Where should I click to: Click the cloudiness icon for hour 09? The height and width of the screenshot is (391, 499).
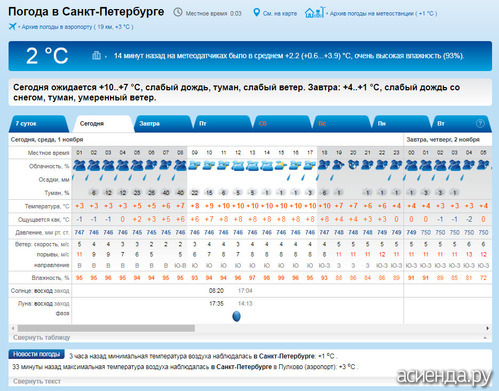[x=195, y=165]
